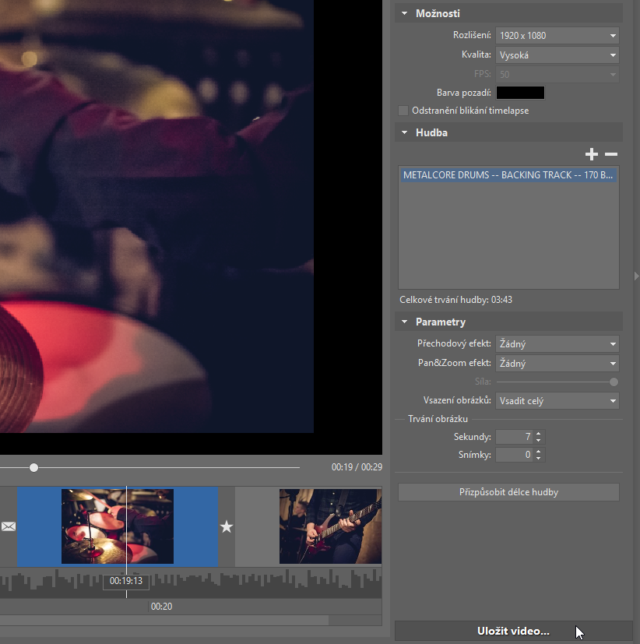Click Přizpůsobit délce hudby button
The height and width of the screenshot is (644, 640).
point(509,492)
